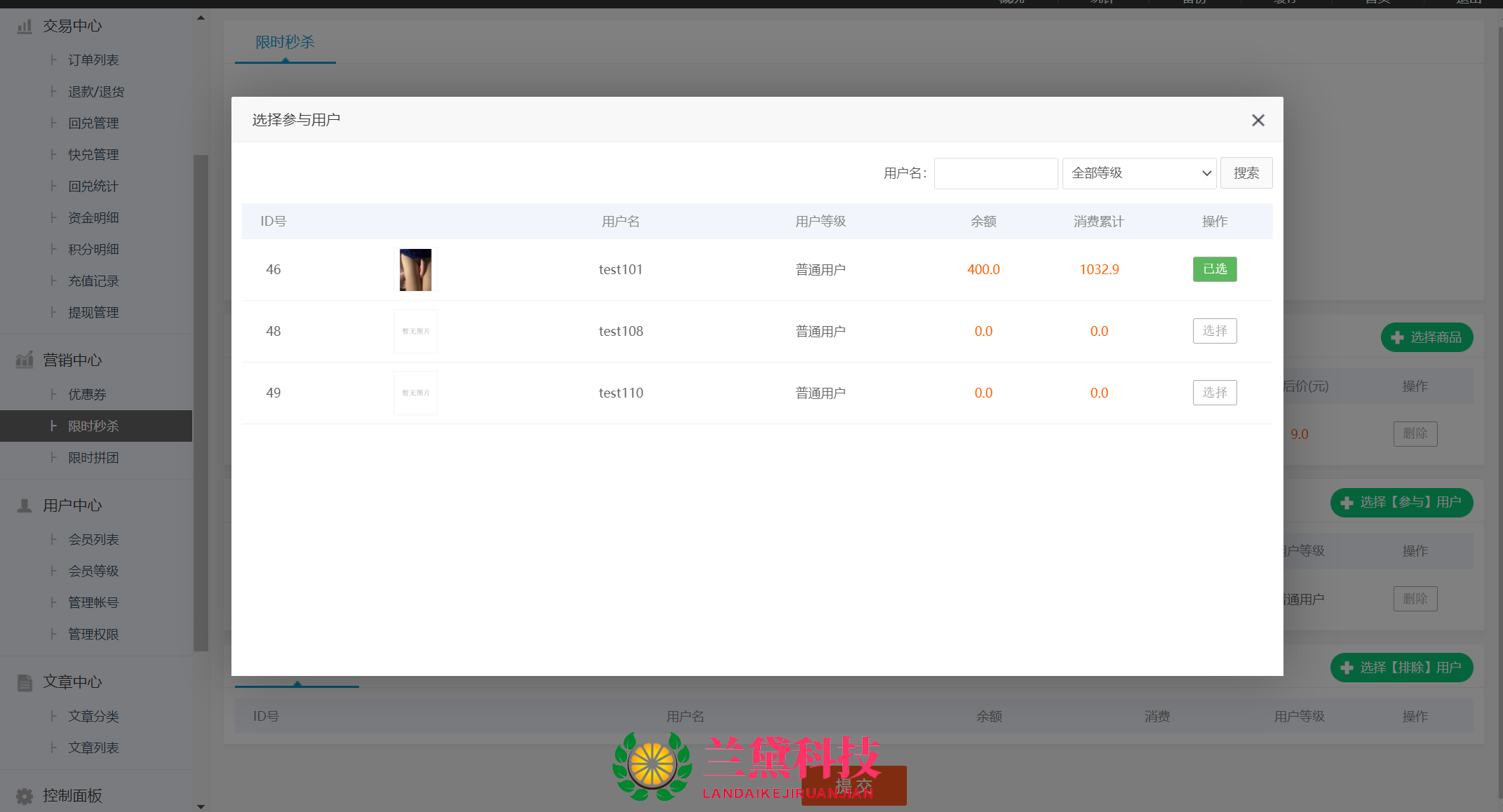Open the all levels dropdown
Viewport: 1503px width, 812px height.
(1139, 173)
